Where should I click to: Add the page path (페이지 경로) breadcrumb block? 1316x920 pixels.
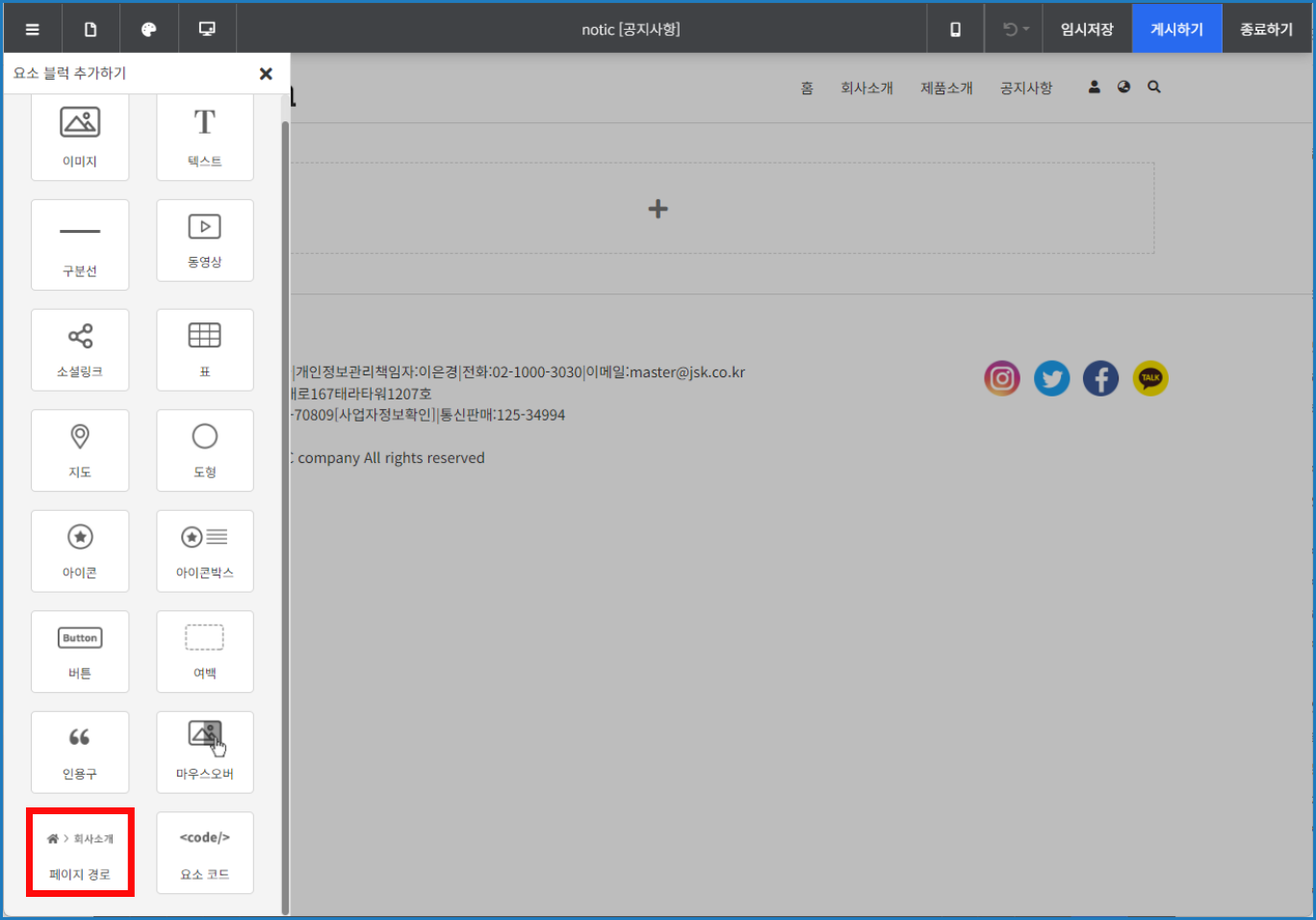(80, 853)
